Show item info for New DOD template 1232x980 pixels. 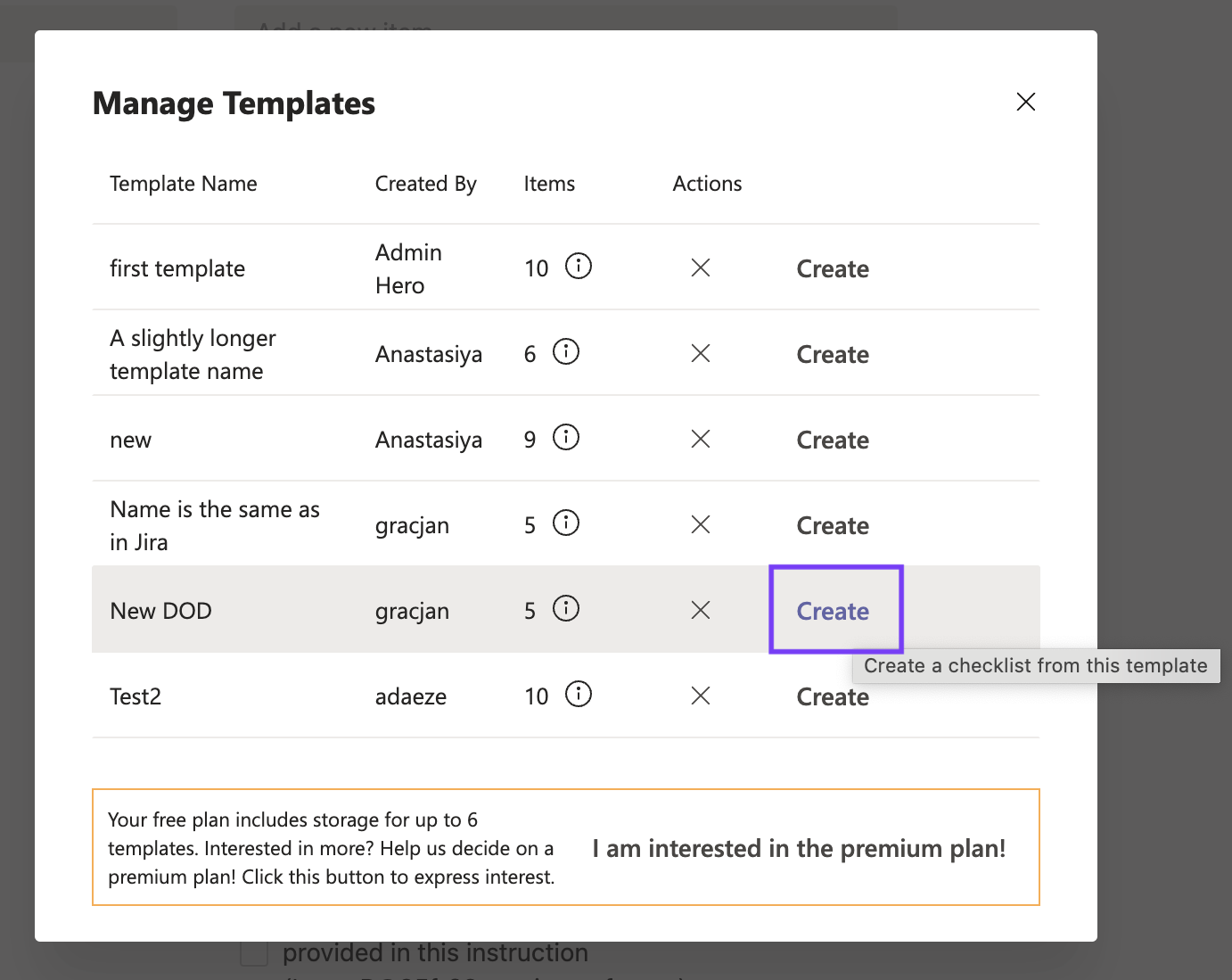click(x=566, y=609)
